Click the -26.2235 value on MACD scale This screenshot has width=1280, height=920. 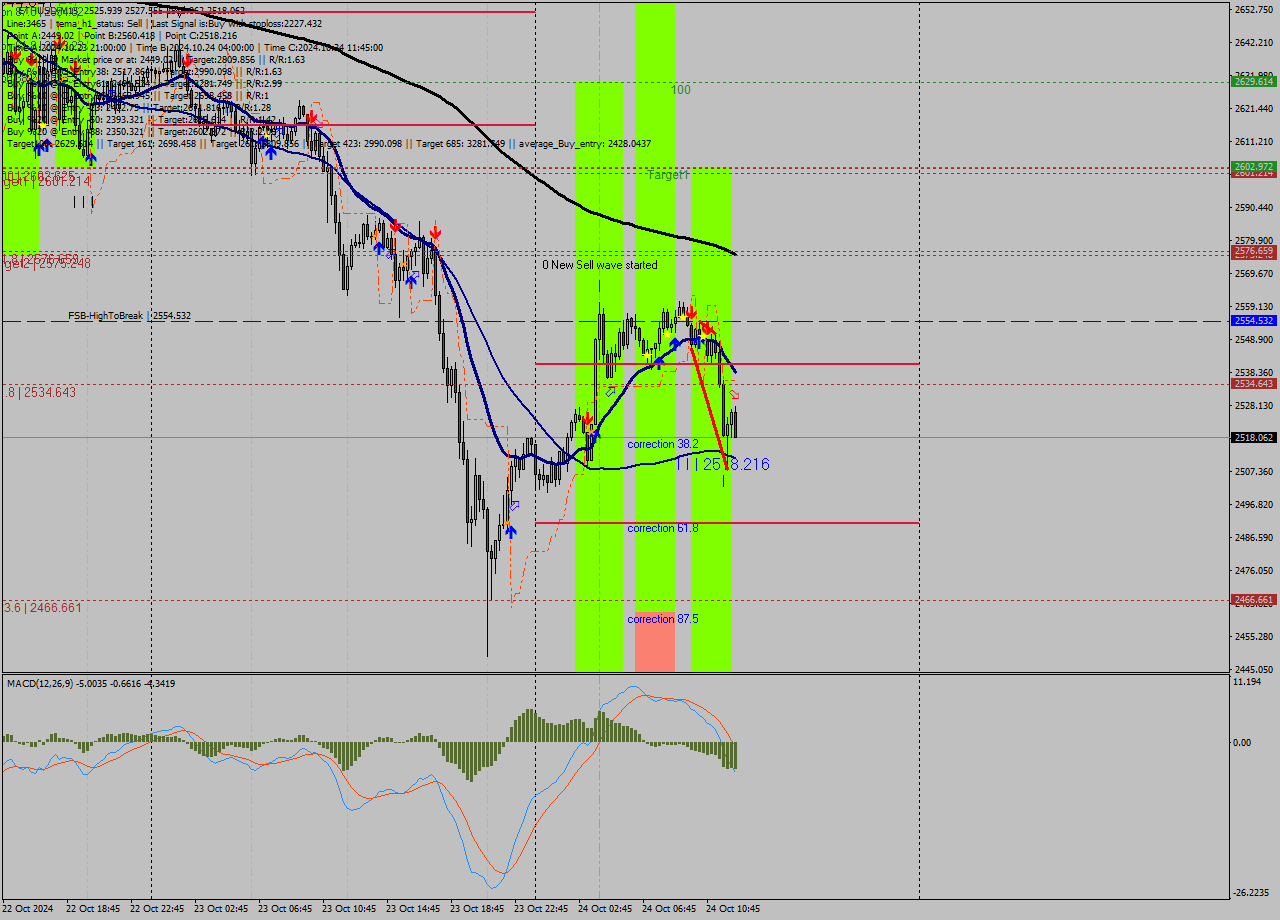[x=1252, y=893]
